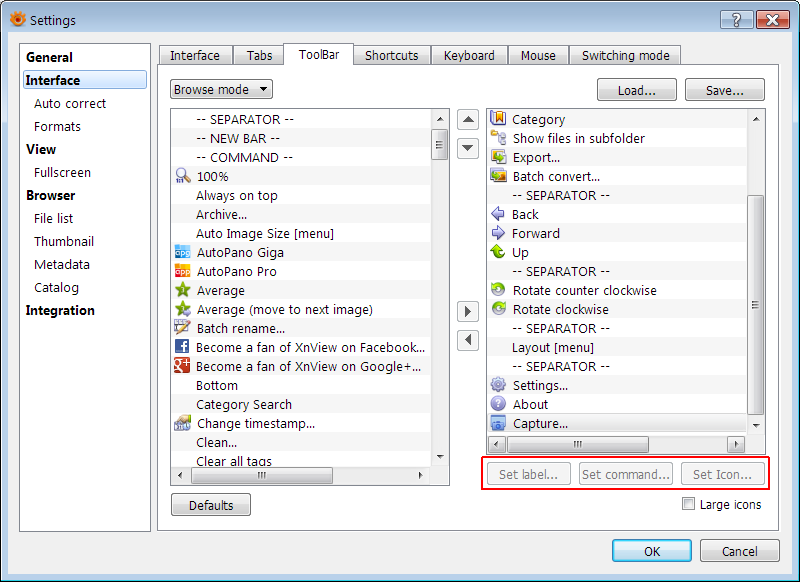
Task: Click the Category bookmark icon
Action: (x=498, y=118)
